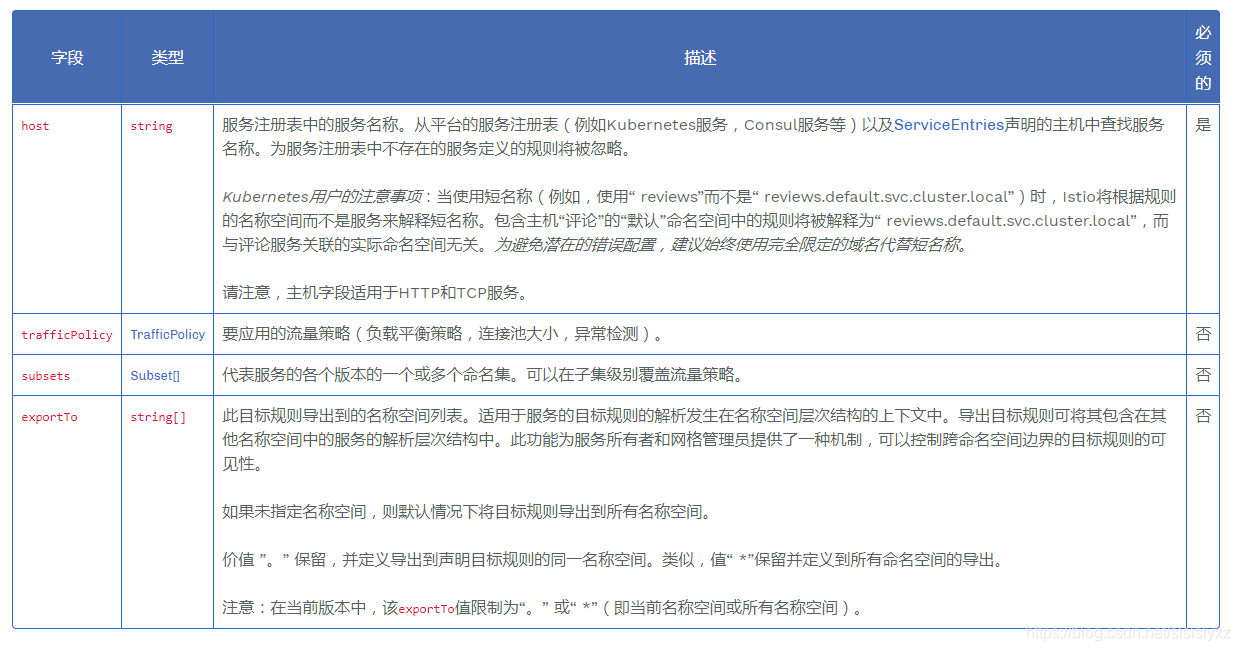Screen dimensions: 1240x651
Task: Click the host field name
Action: (x=34, y=126)
